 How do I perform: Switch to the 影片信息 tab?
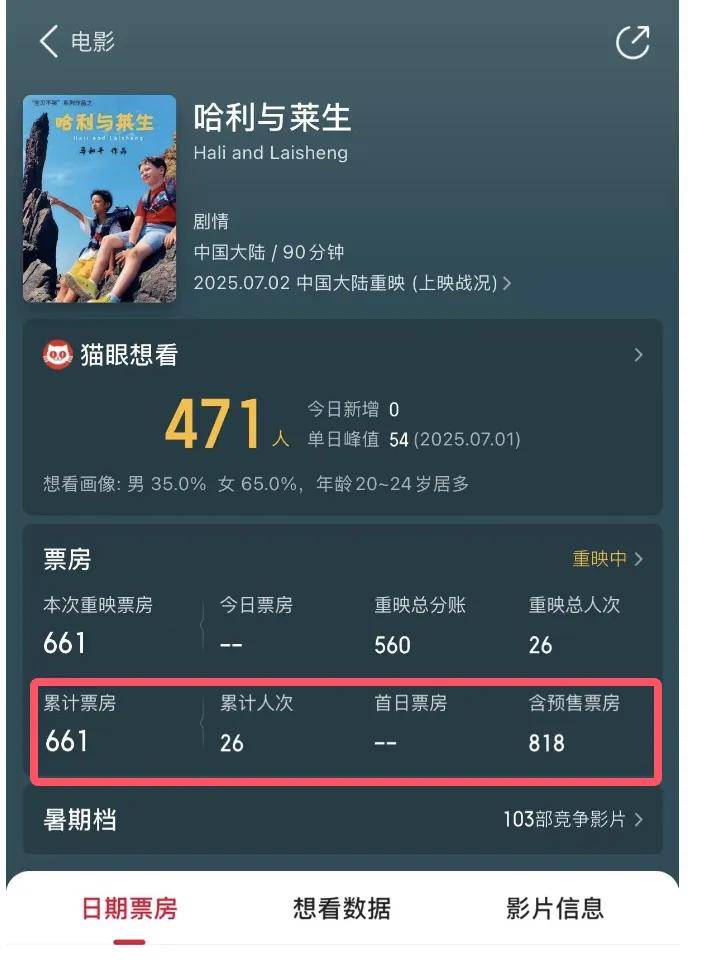[555, 908]
